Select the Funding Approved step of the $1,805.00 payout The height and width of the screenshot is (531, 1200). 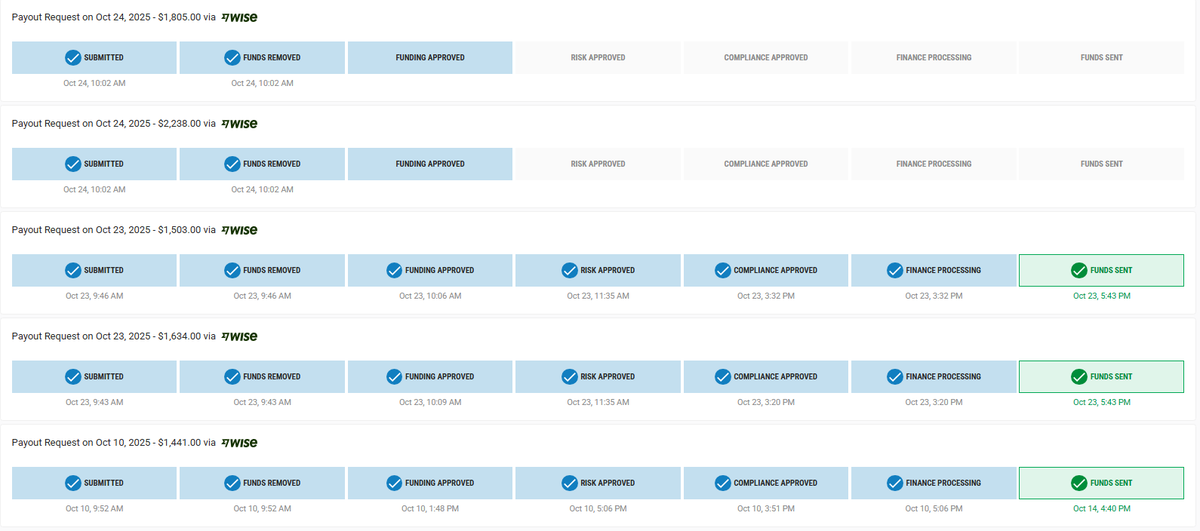tap(430, 58)
